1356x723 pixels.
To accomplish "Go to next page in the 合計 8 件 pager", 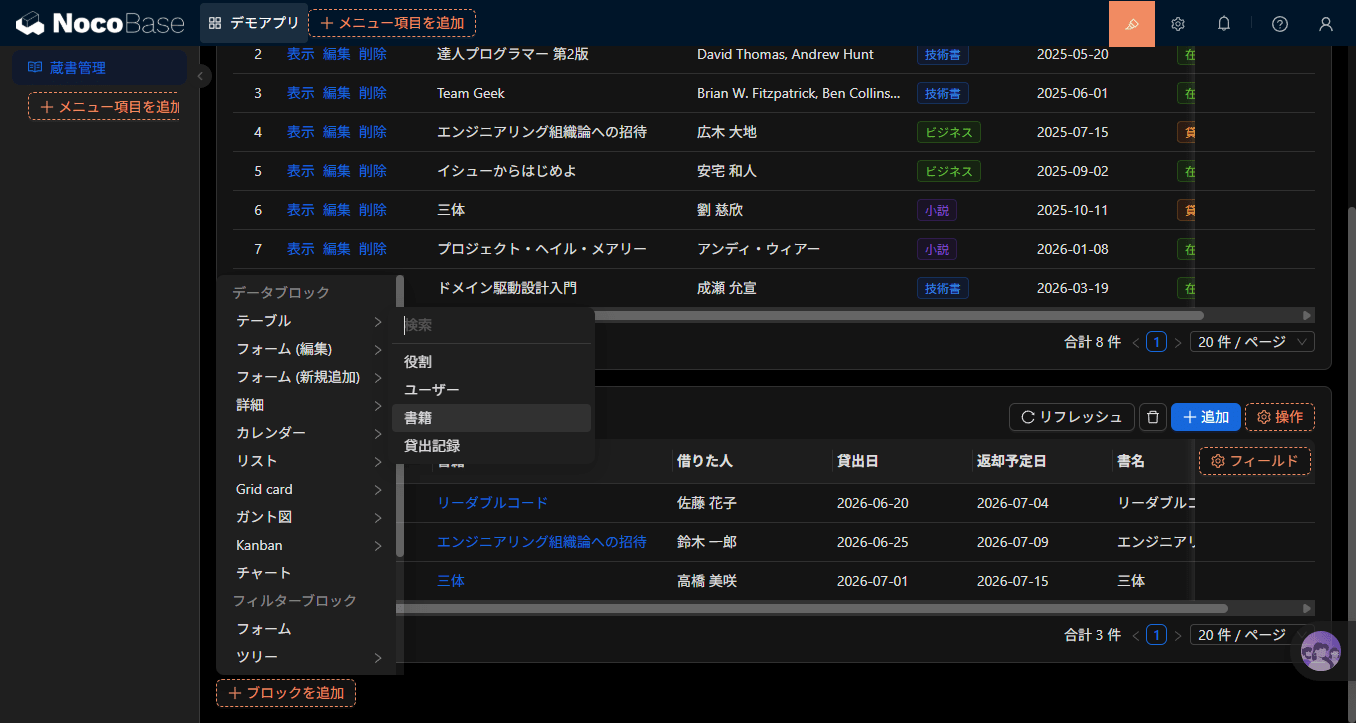I will (1178, 342).
